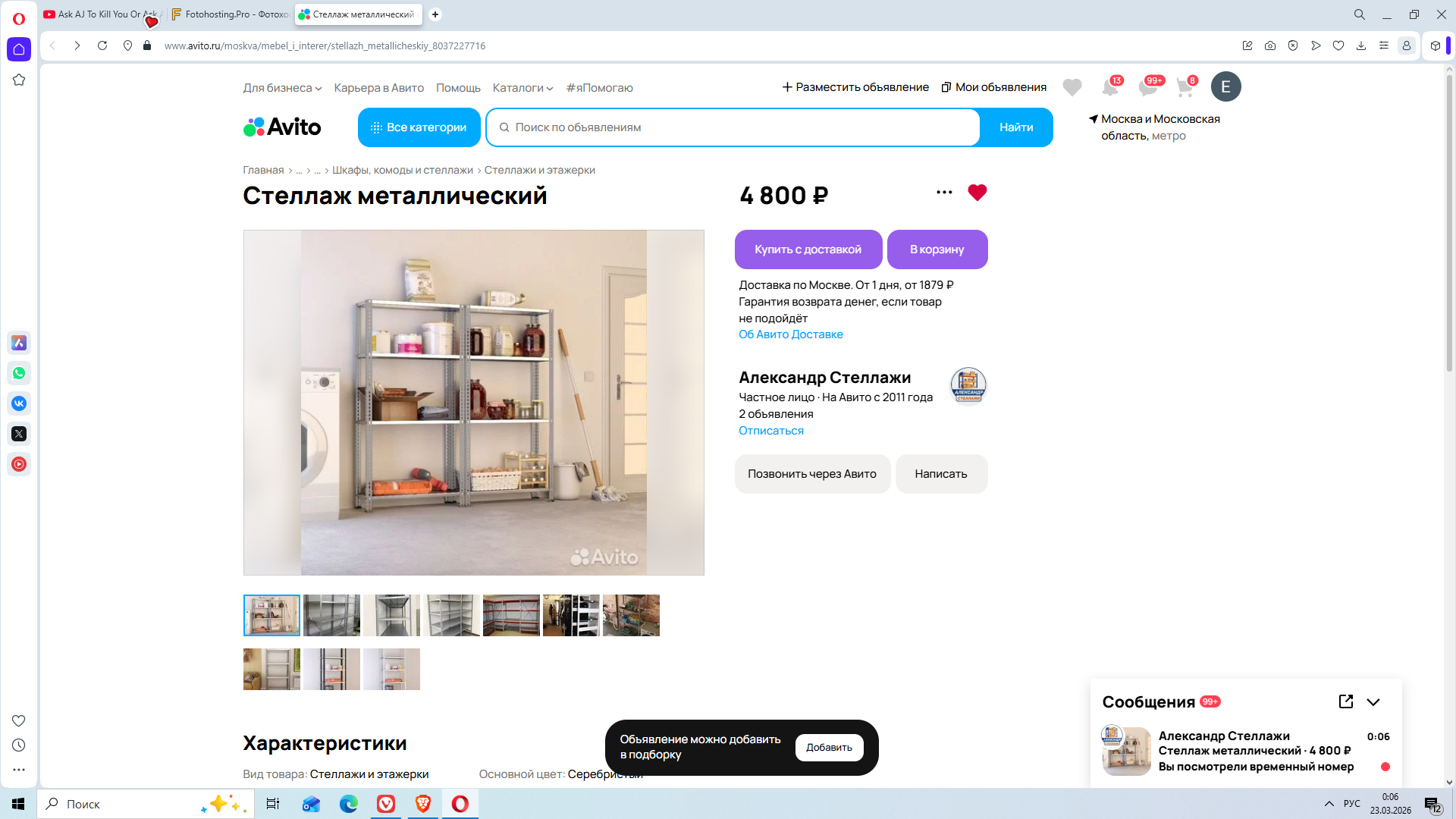Open messages chat bubble icon in header

click(x=1147, y=88)
